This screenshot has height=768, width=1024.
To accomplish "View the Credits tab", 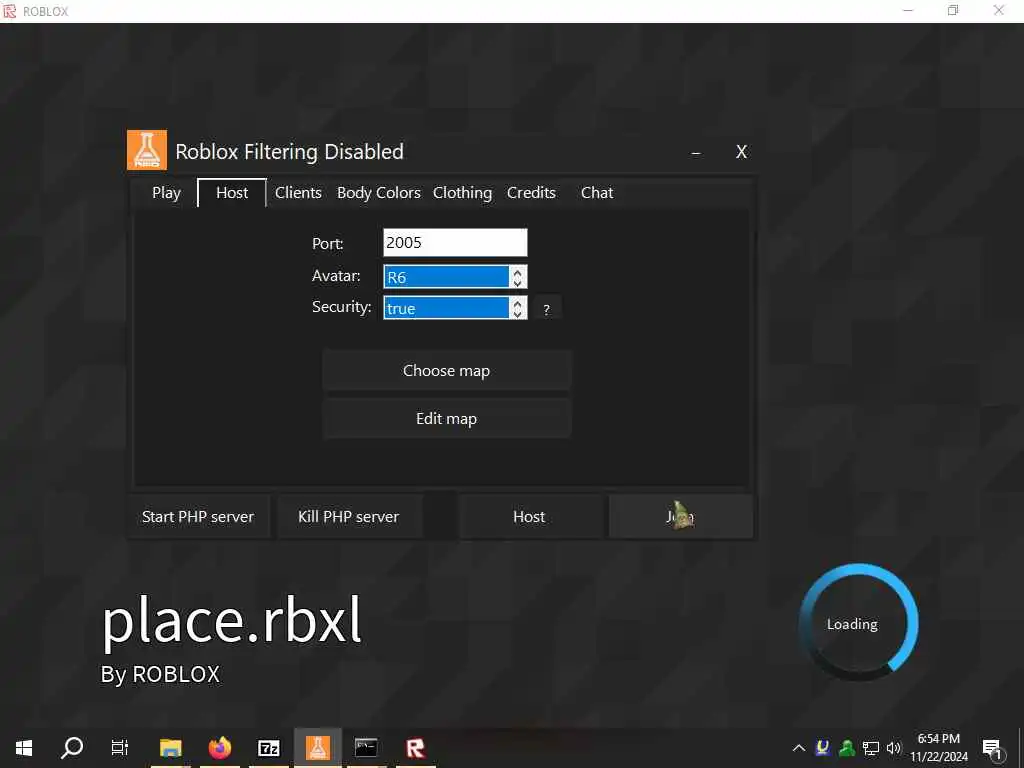I will tap(531, 193).
